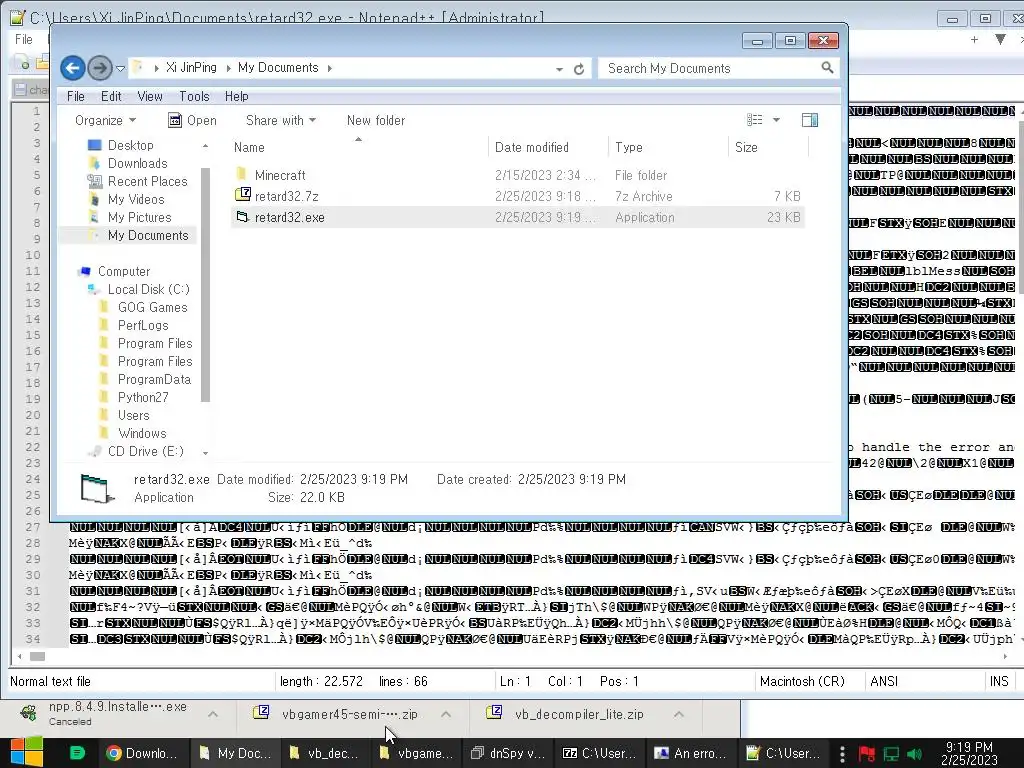The width and height of the screenshot is (1024, 768).
Task: Click the Notepad++ horizontal scrollbar thumb
Action: [37, 656]
